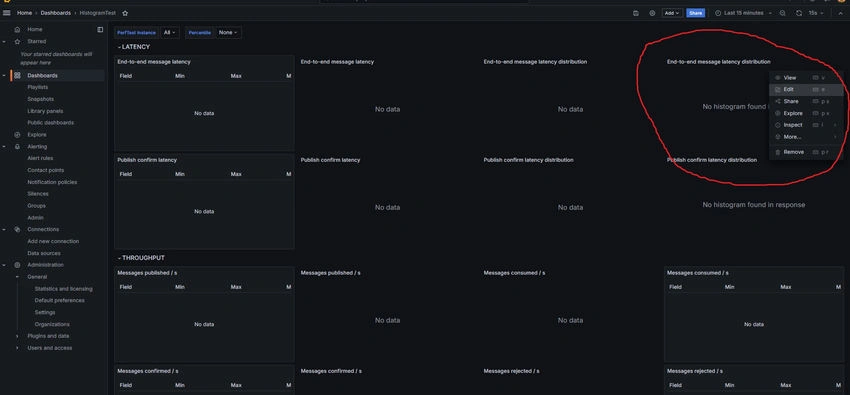Open the Percentile None dropdown
The image size is (850, 395).
click(228, 33)
